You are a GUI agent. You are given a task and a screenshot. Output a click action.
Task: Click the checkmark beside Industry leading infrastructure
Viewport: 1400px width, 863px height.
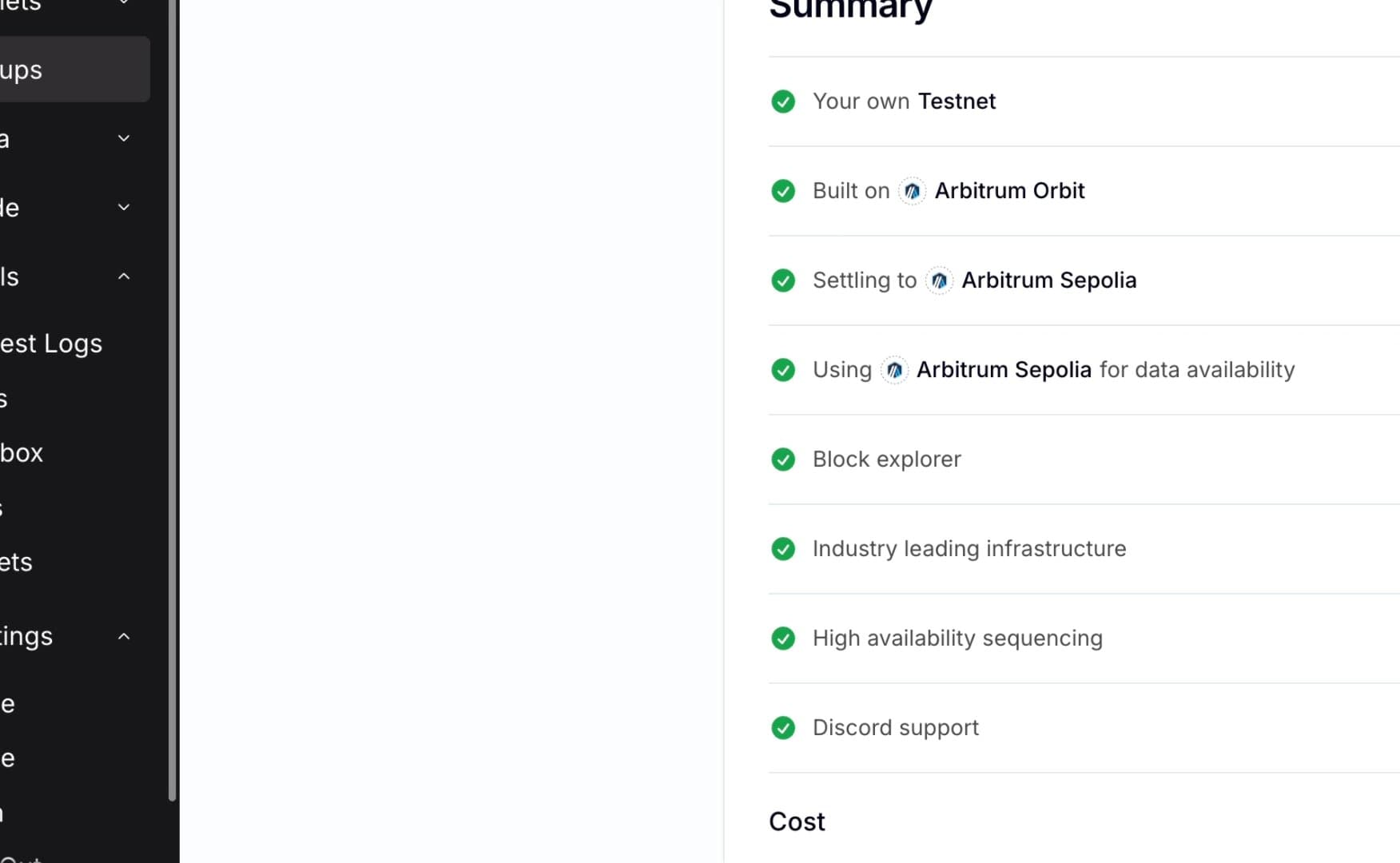pyautogui.click(x=783, y=549)
